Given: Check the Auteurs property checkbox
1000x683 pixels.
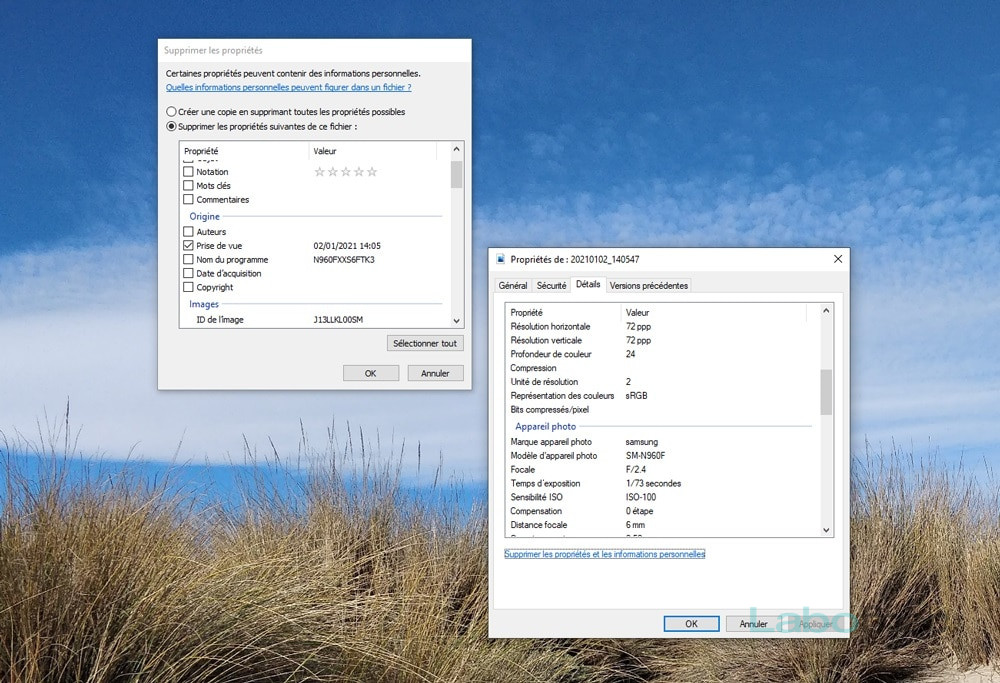Looking at the screenshot, I should [x=188, y=231].
